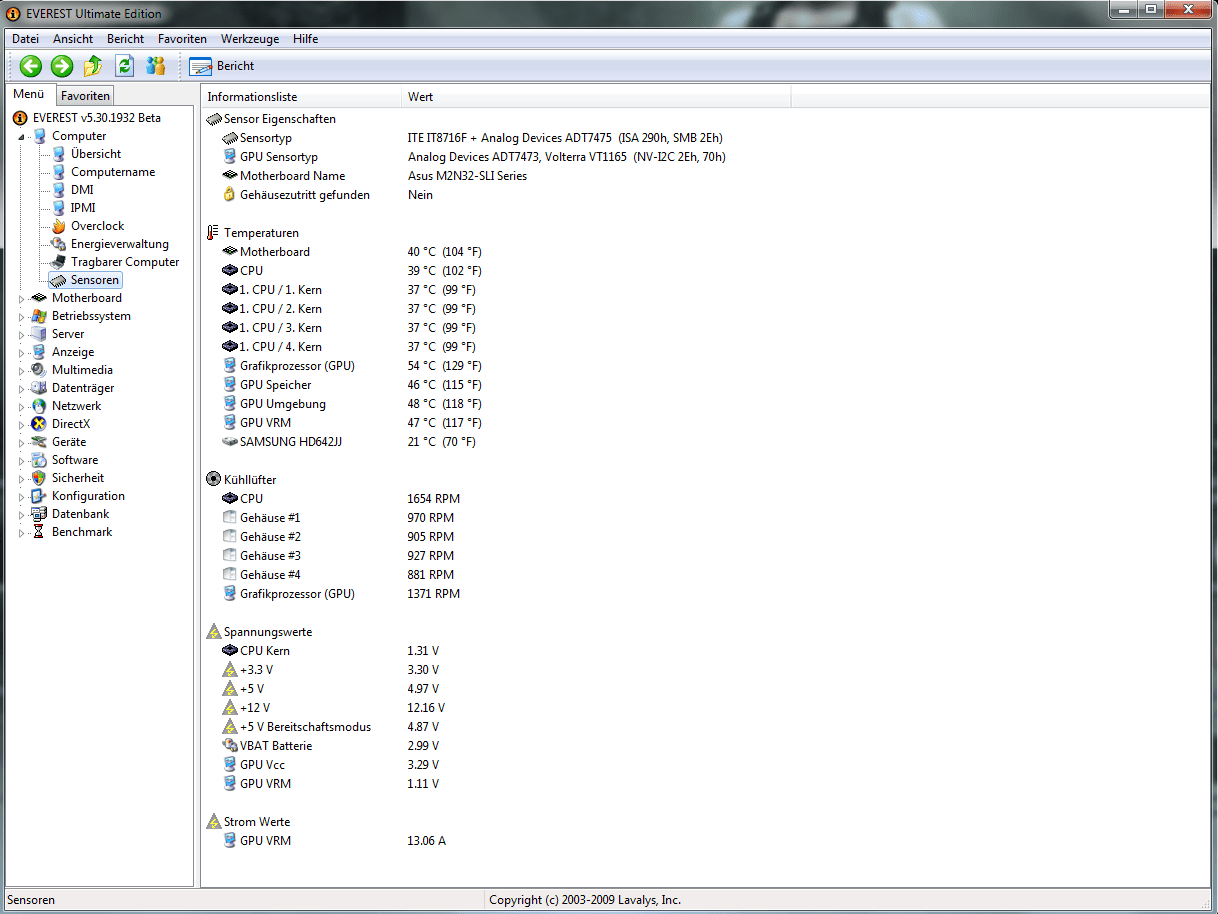Screen dimensions: 1218x914
Task: Expand the Sicherheit tree node
Action: pyautogui.click(x=22, y=478)
